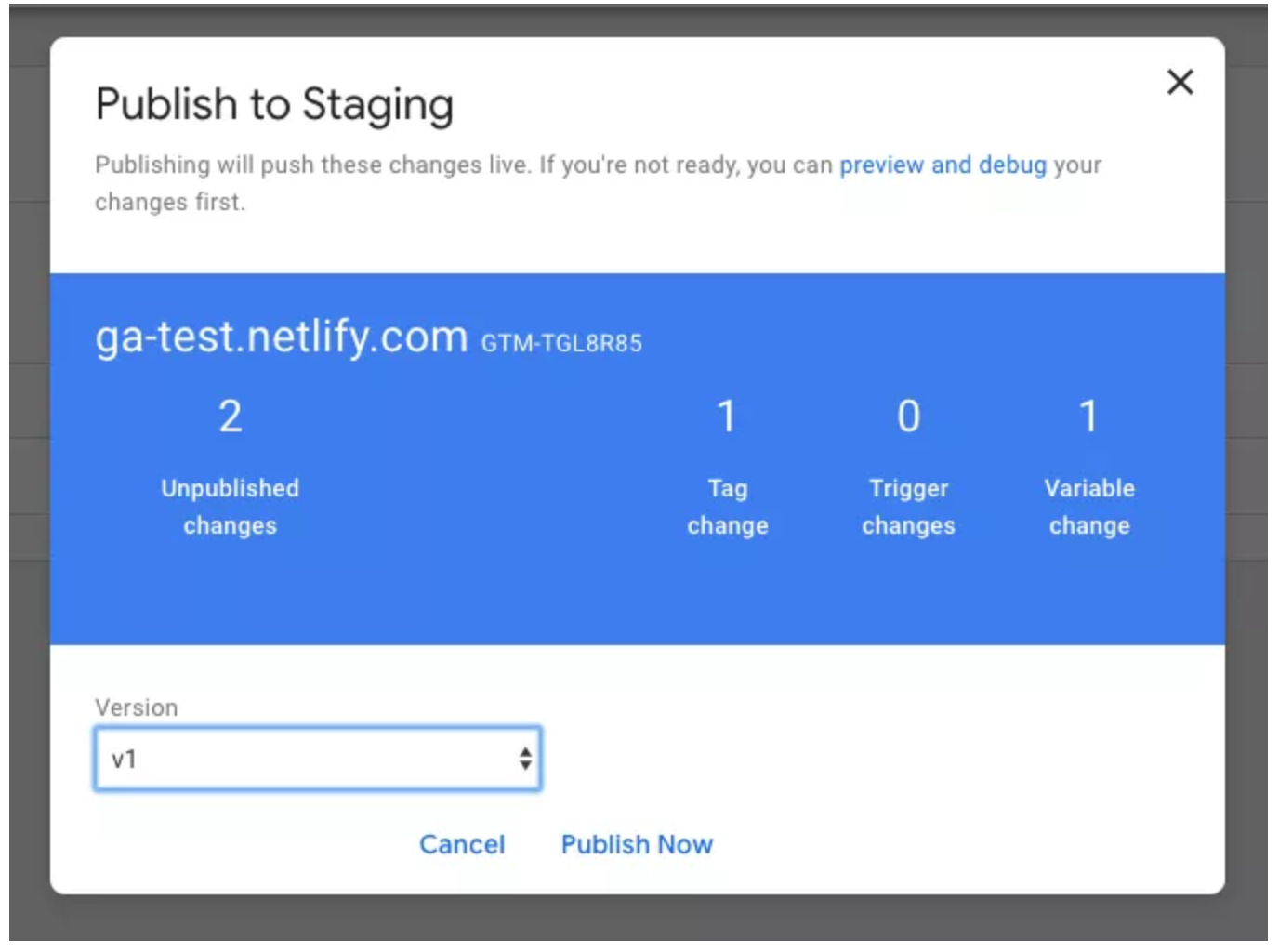1279x952 pixels.
Task: Close the Publish to Staging dialog
Action: point(1180,82)
